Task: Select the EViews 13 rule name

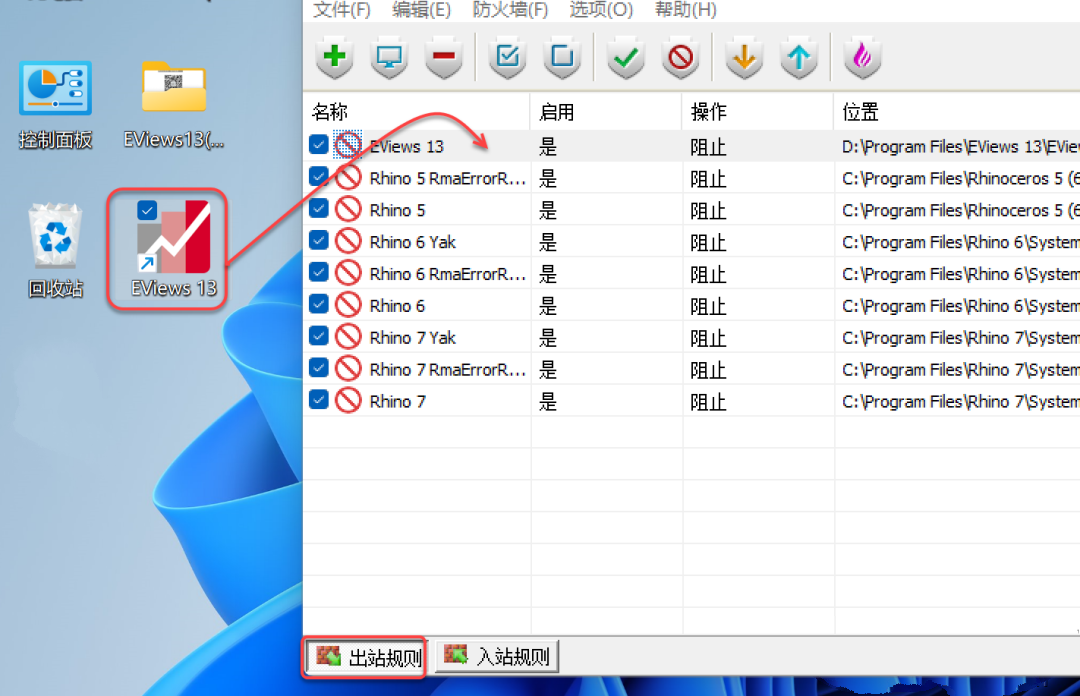Action: pyautogui.click(x=406, y=147)
